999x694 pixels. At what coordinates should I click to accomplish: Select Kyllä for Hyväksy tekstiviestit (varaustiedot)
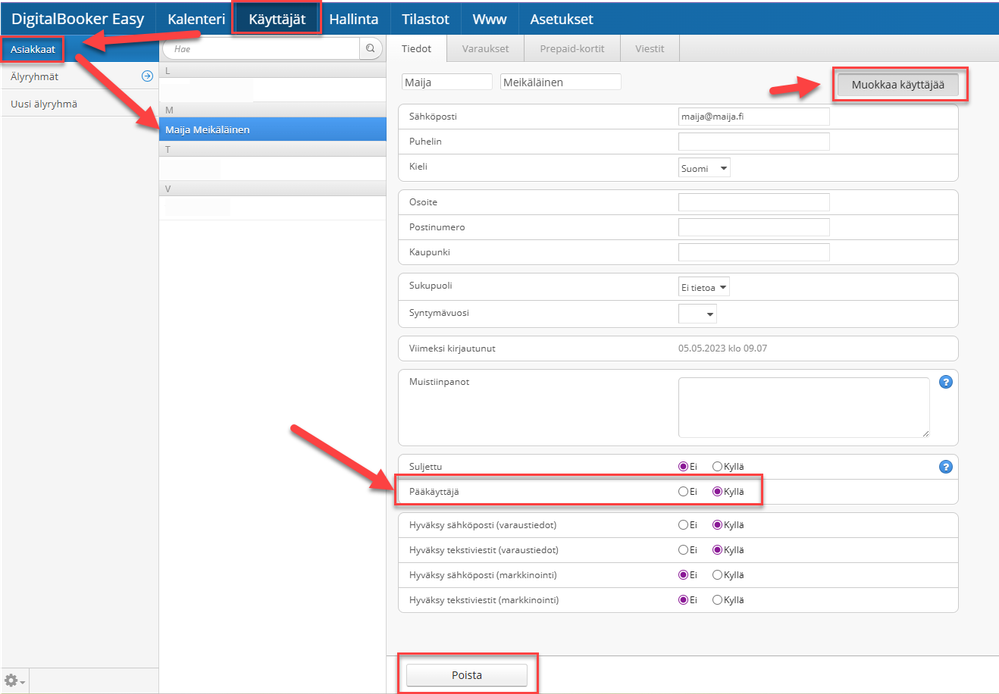tap(717, 549)
